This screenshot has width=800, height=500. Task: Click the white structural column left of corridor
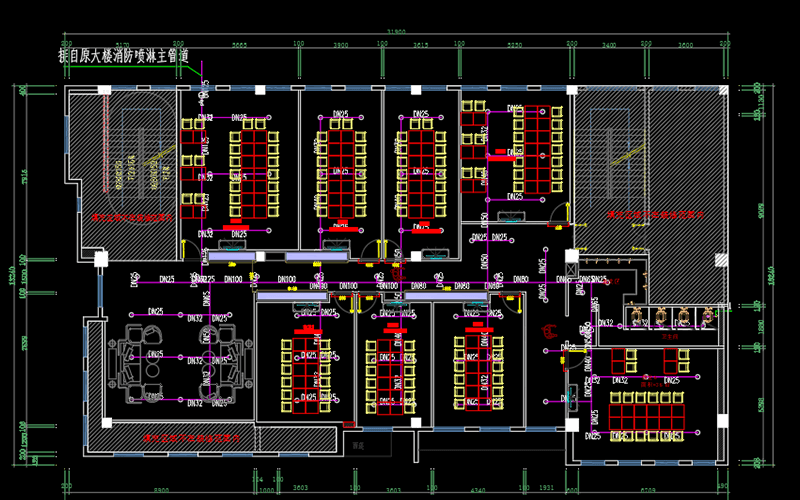coord(102,258)
